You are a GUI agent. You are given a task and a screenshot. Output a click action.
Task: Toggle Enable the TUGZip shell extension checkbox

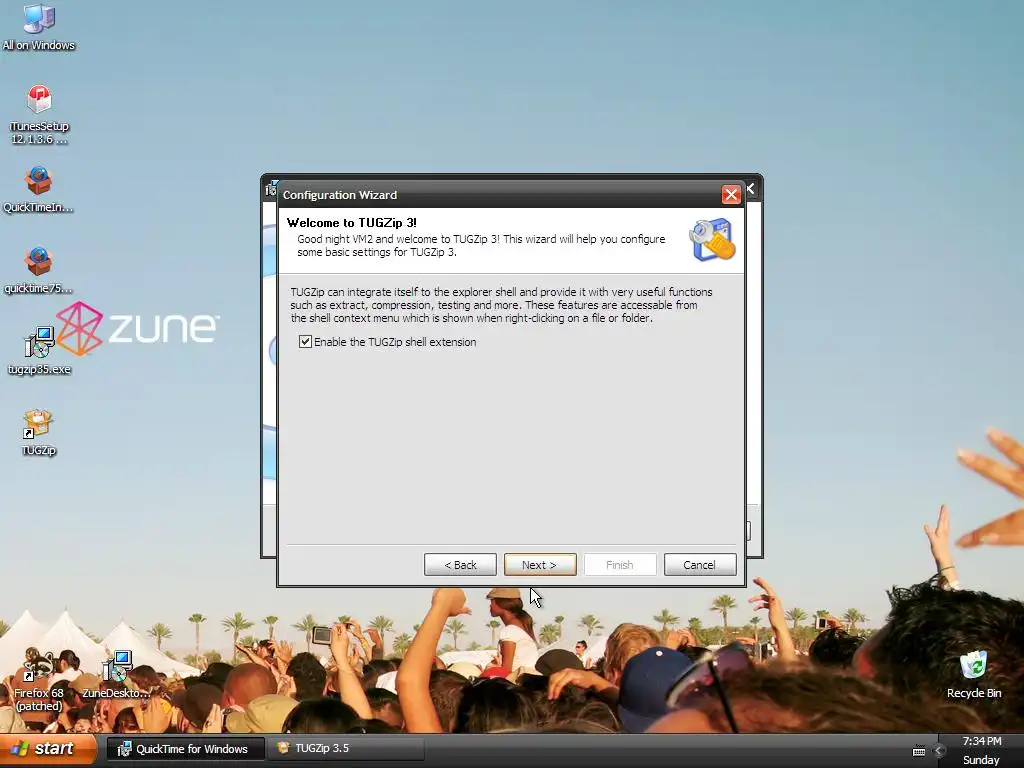(305, 342)
